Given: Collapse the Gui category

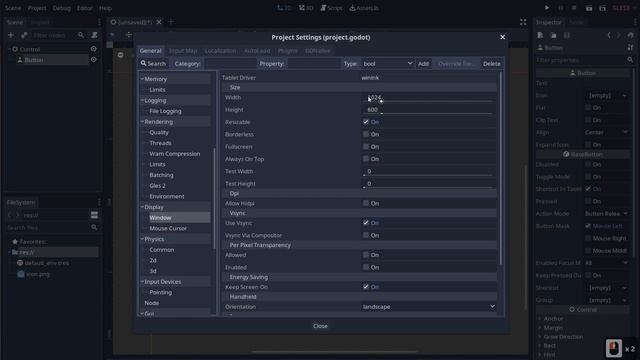Looking at the screenshot, I should click(x=142, y=313).
